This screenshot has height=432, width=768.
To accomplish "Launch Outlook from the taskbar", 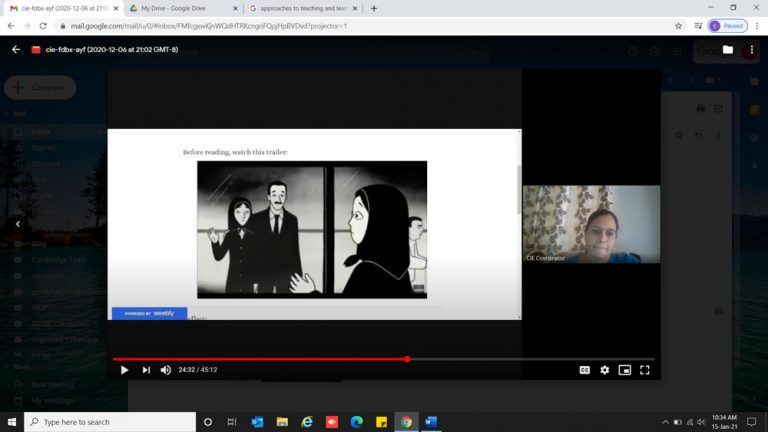I will [x=257, y=422].
